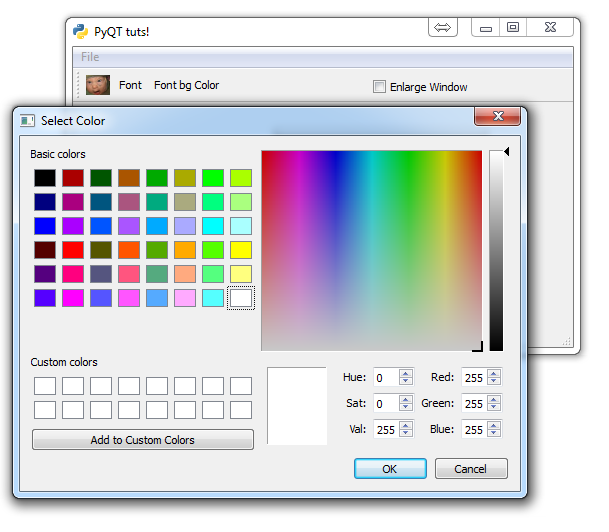Viewport: 609px width, 532px height.
Task: Click the Select Color dialog title icon
Action: coord(27,121)
